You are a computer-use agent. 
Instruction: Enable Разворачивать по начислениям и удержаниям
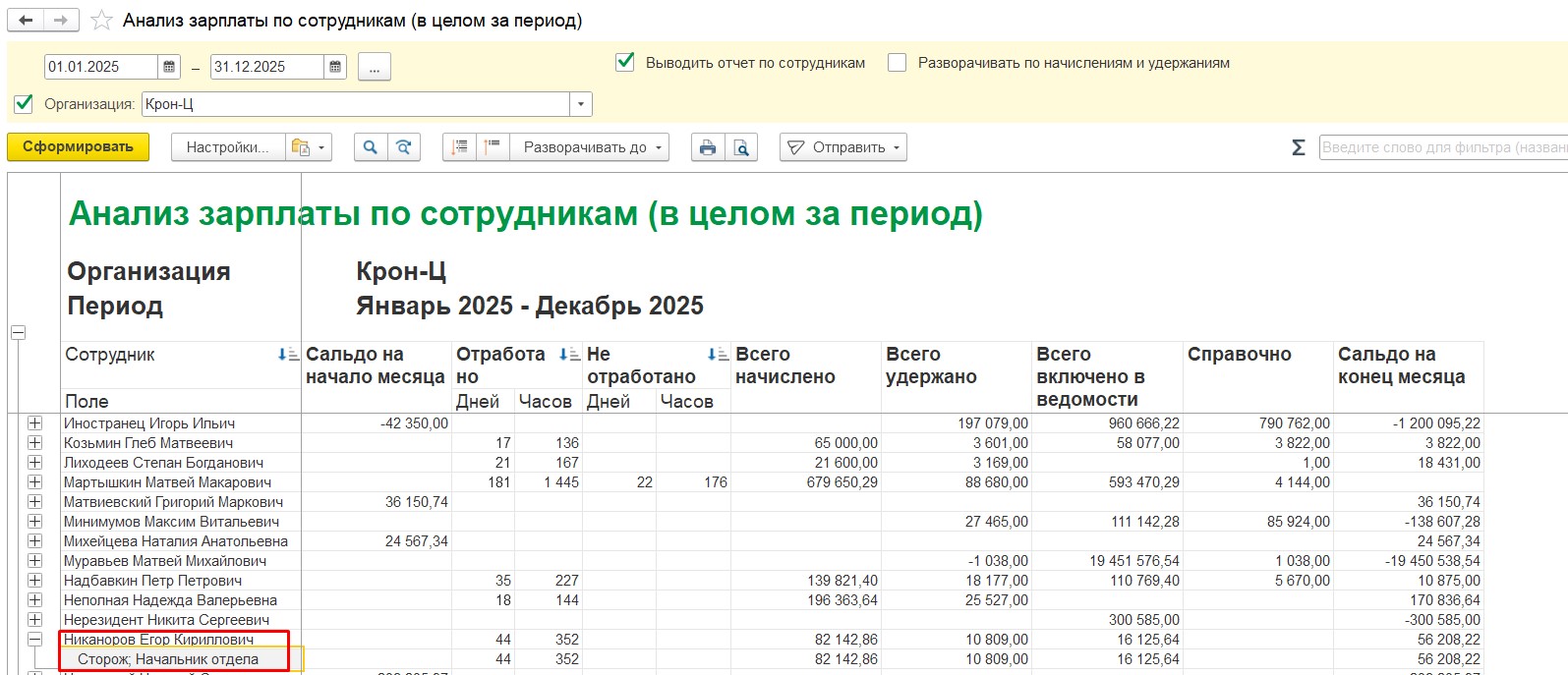point(897,62)
